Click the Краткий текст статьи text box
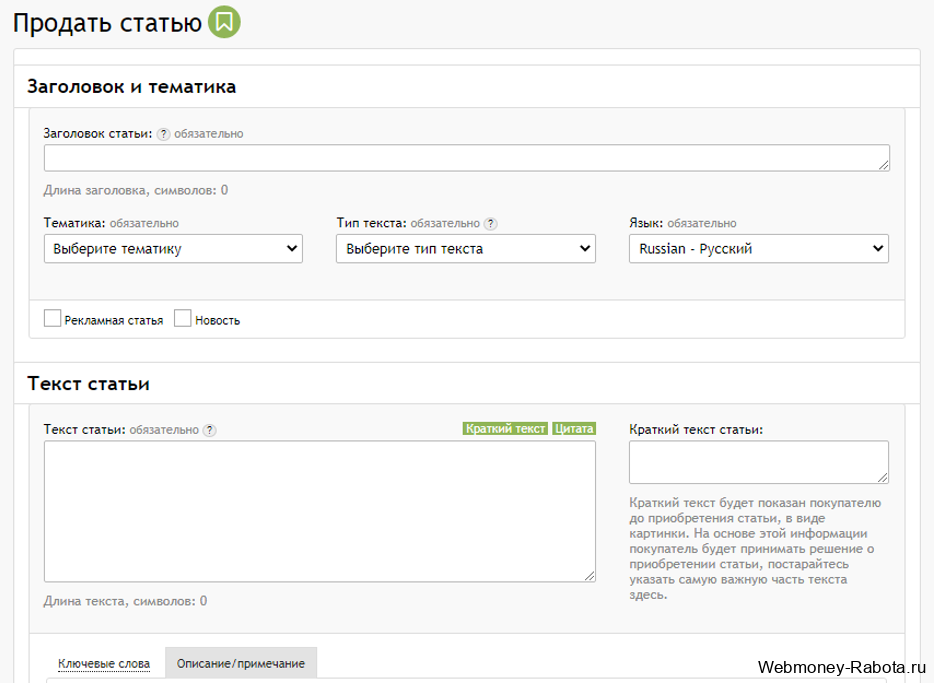 pos(758,462)
